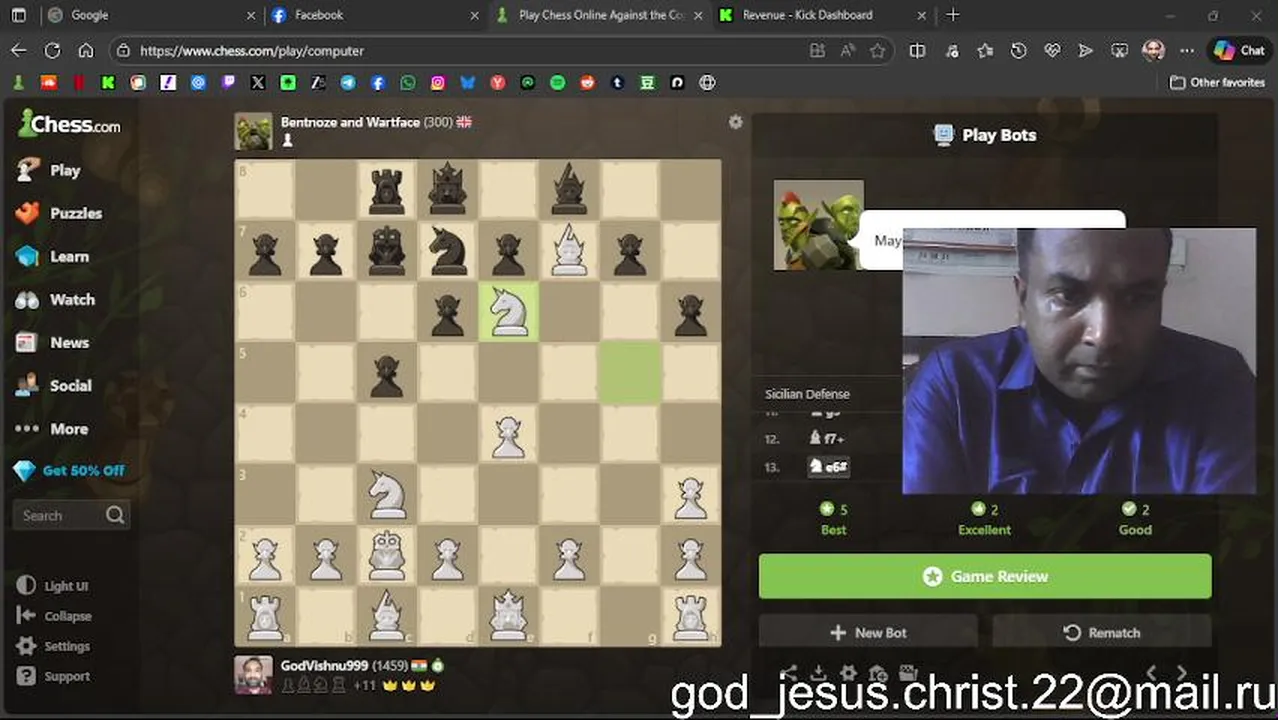Open Instagram bookmark in favorites bar
Screen dimensions: 1278x720
click(x=438, y=83)
